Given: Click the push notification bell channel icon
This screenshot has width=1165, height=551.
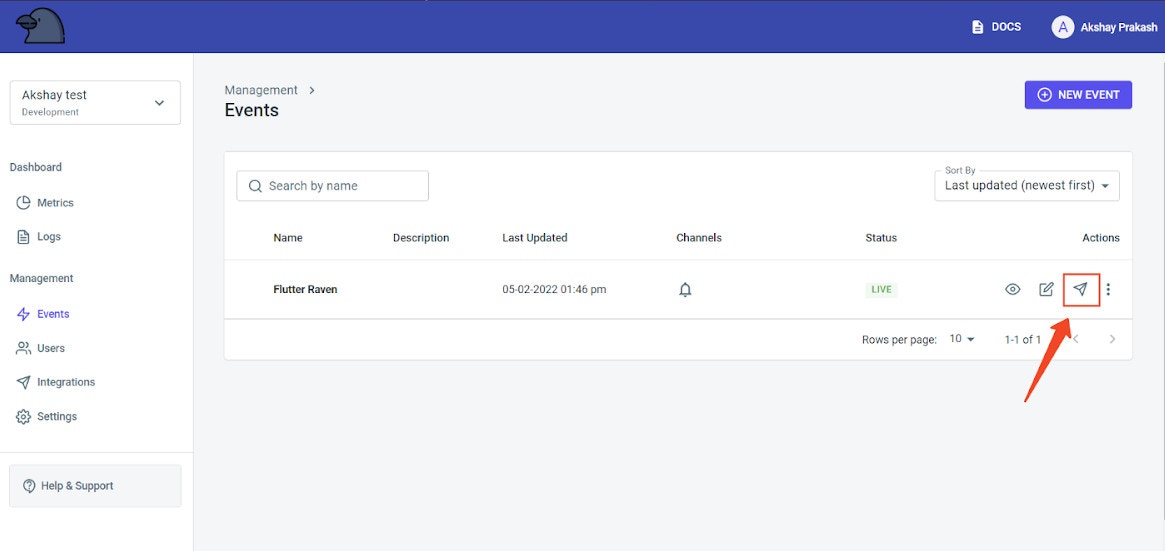Looking at the screenshot, I should coord(685,290).
